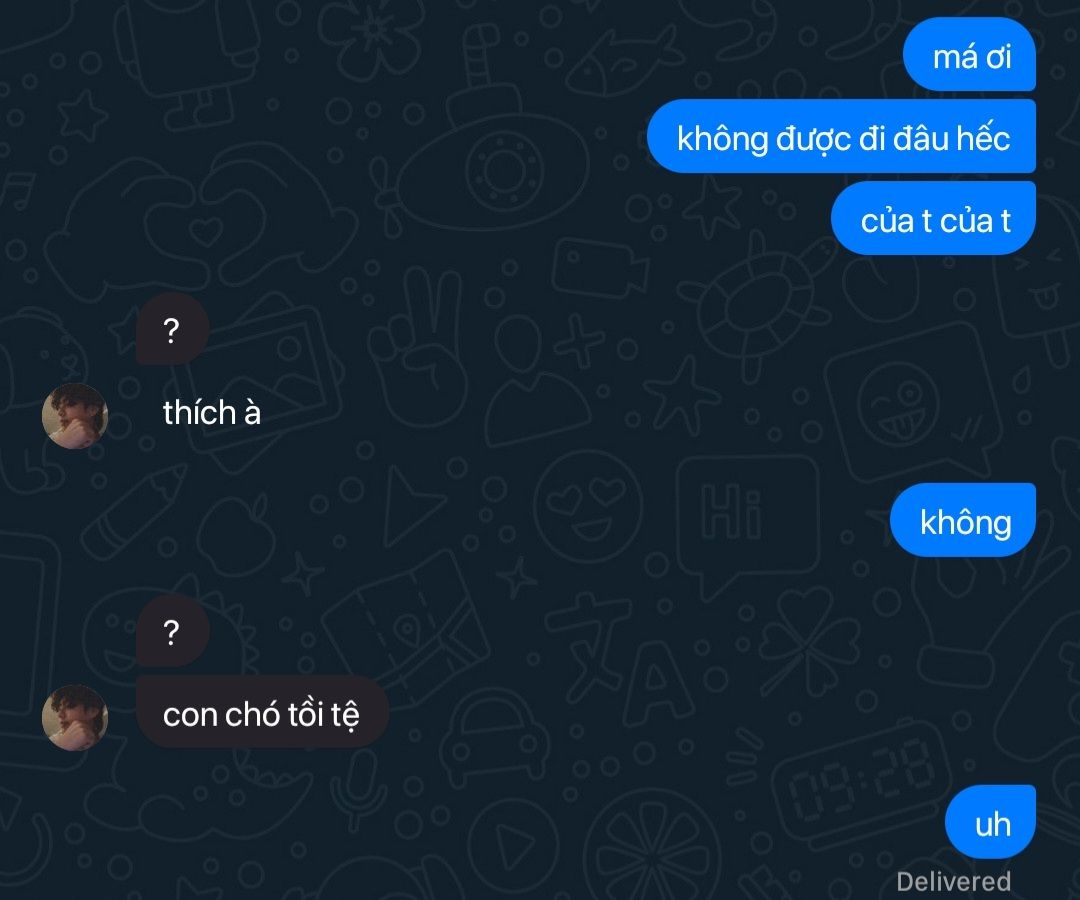
Task: Select the 'má ơi' message bubble
Action: 969,55
